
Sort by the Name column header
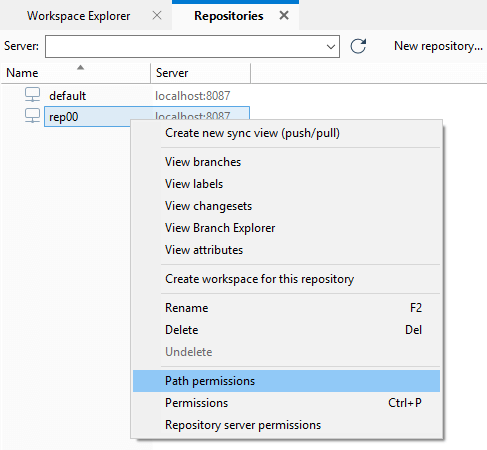pyautogui.click(x=76, y=73)
